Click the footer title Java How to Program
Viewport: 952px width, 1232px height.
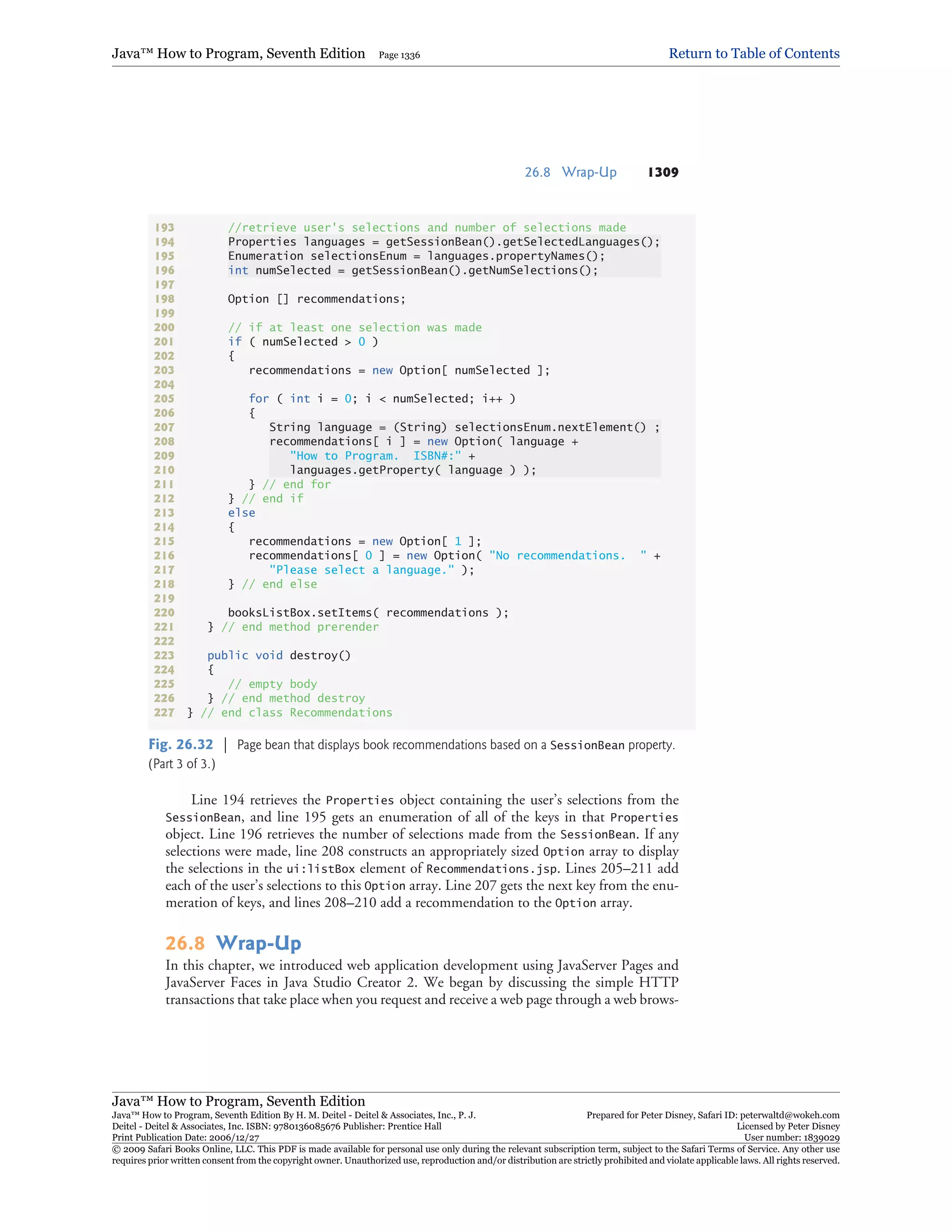click(238, 1101)
